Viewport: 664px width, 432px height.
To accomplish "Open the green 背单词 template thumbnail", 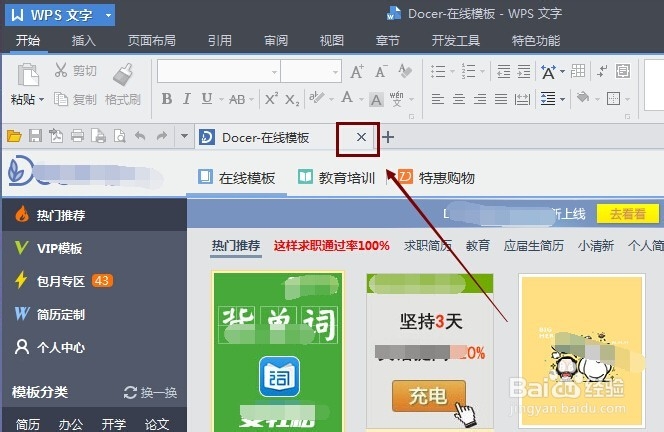I will [x=278, y=352].
